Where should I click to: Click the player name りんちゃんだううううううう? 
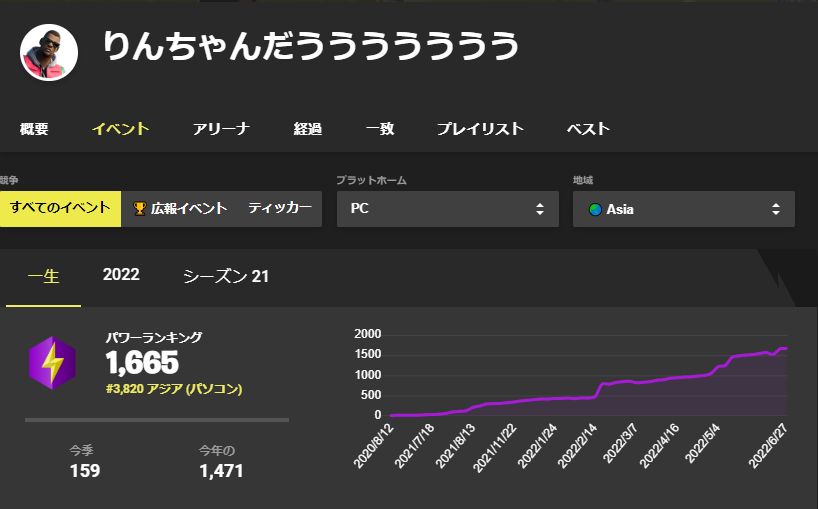(x=311, y=46)
